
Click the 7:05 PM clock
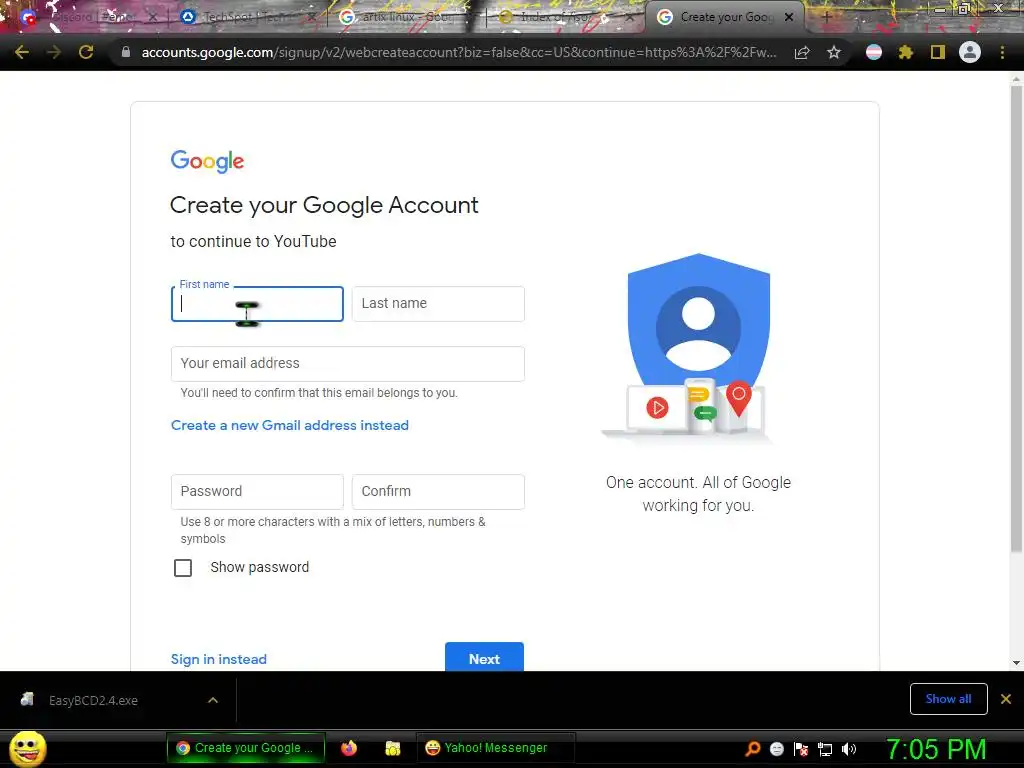(x=936, y=749)
